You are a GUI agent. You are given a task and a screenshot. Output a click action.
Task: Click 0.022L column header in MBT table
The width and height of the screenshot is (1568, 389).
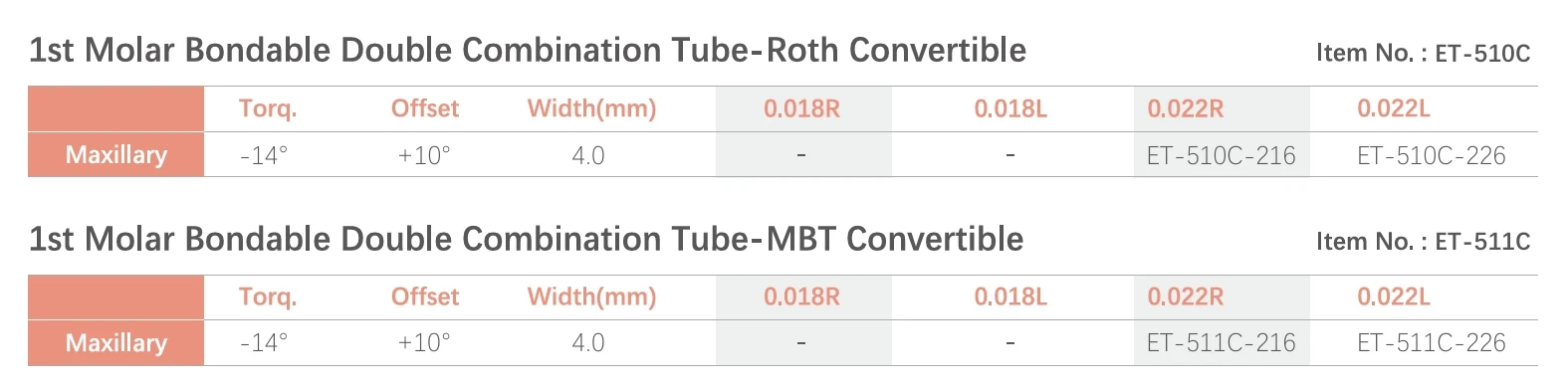[1393, 296]
